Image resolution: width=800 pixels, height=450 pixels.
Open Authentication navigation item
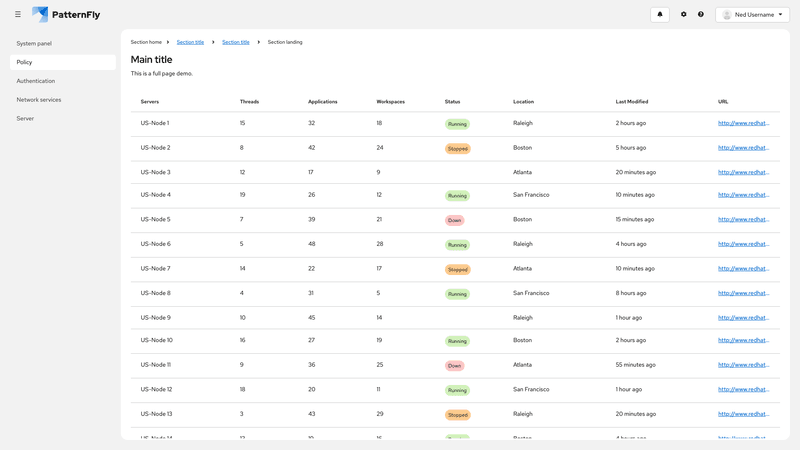tap(36, 81)
